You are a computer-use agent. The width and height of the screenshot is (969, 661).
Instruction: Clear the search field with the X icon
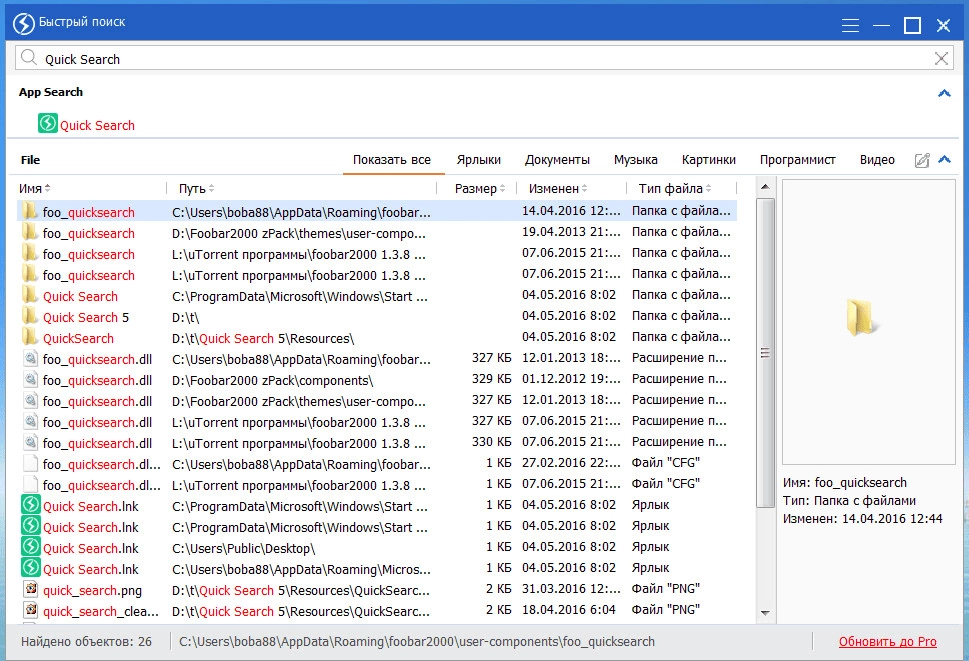[x=941, y=59]
